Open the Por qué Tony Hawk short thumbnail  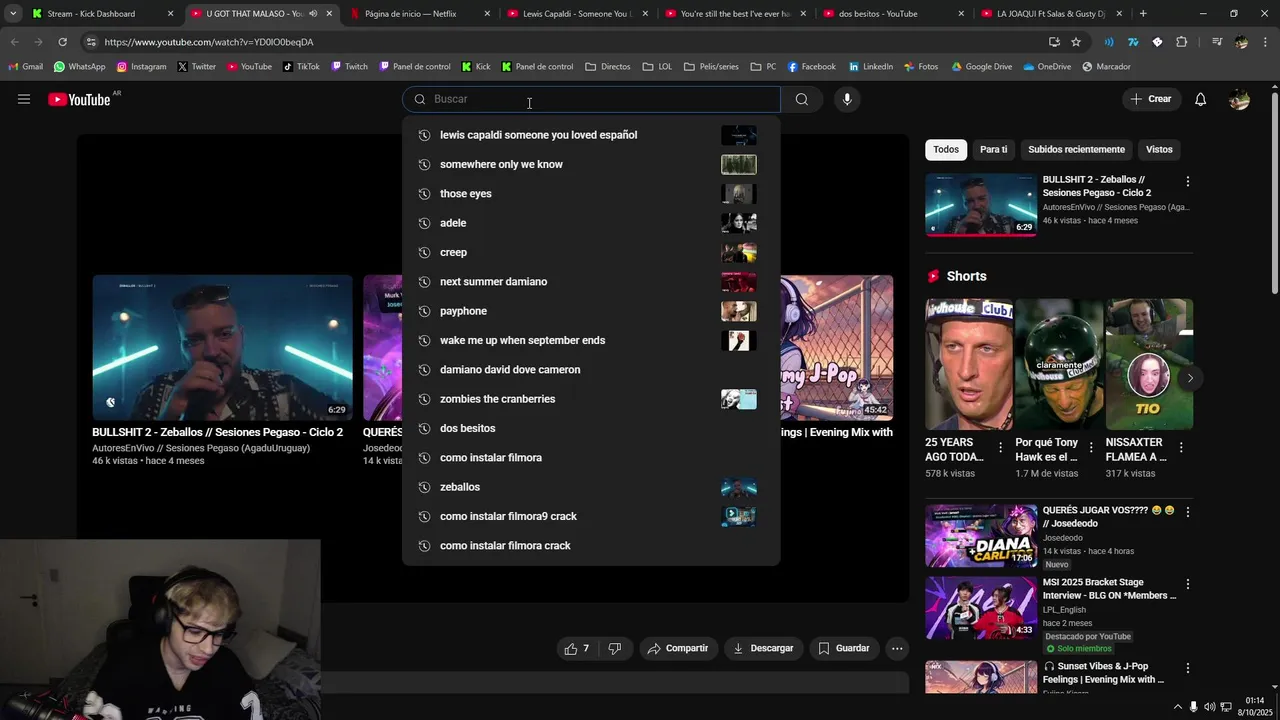(1059, 364)
